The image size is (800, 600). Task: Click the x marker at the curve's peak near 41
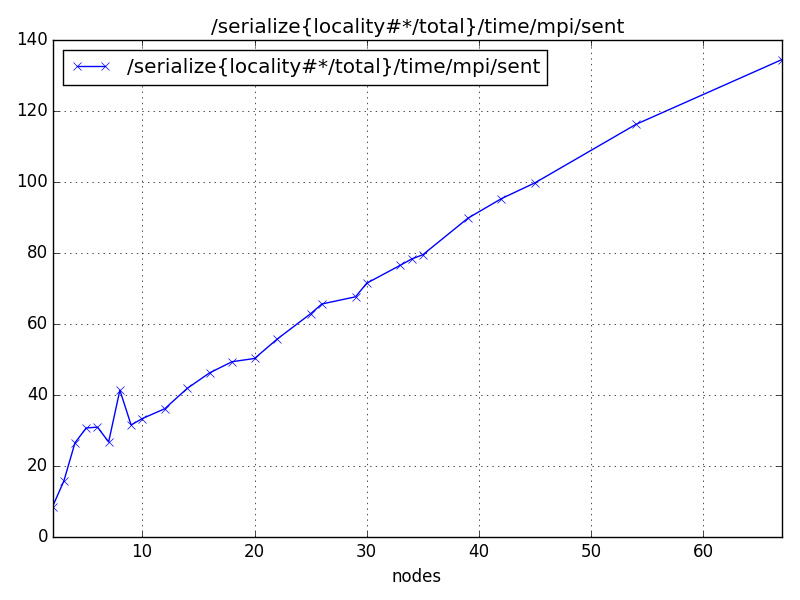120,390
